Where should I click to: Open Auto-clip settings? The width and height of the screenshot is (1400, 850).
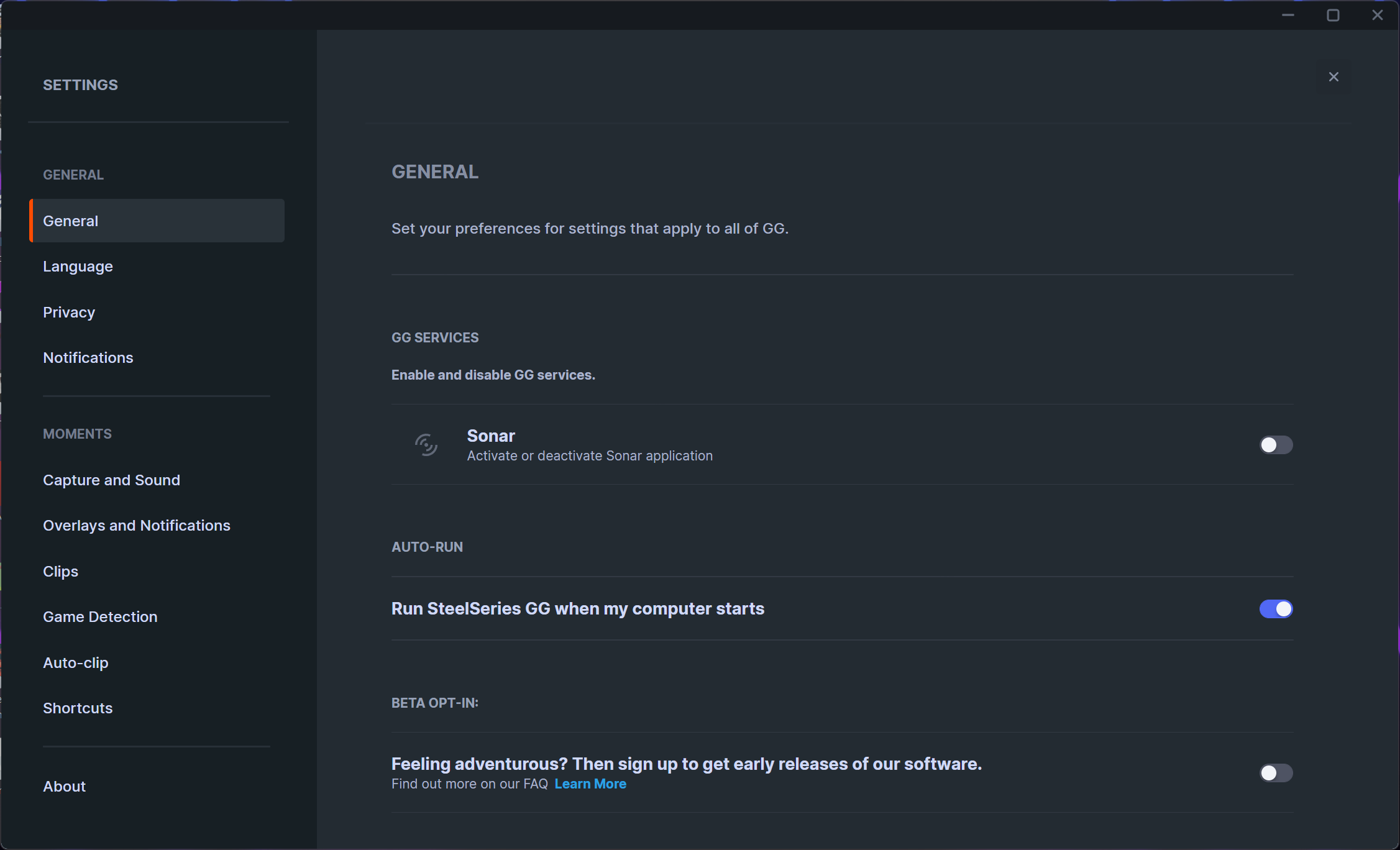[76, 663]
